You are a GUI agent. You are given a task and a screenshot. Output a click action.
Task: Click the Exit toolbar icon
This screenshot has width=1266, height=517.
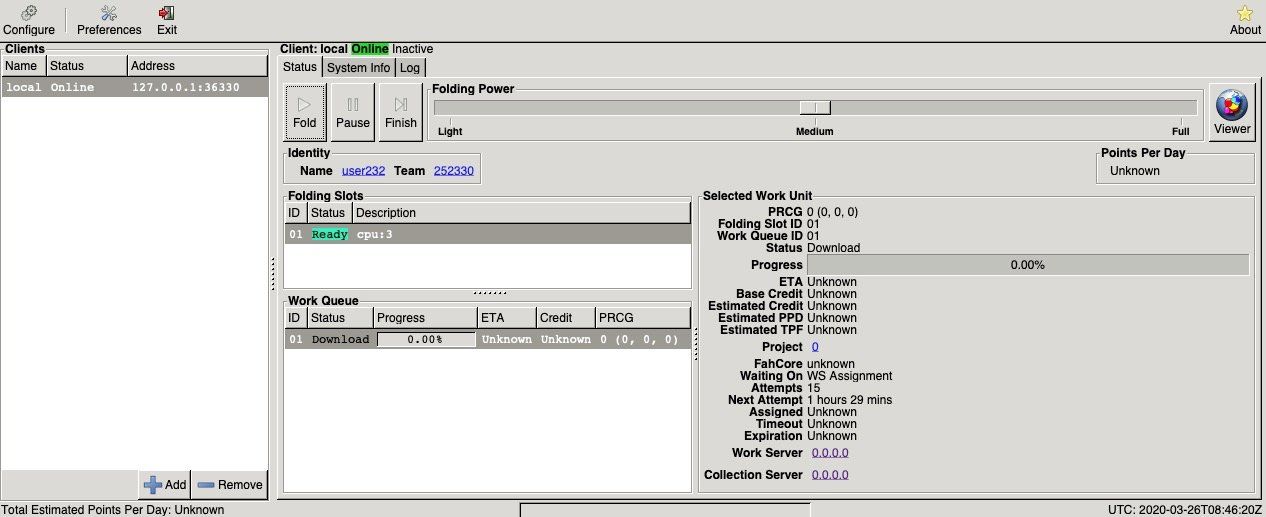pos(166,19)
